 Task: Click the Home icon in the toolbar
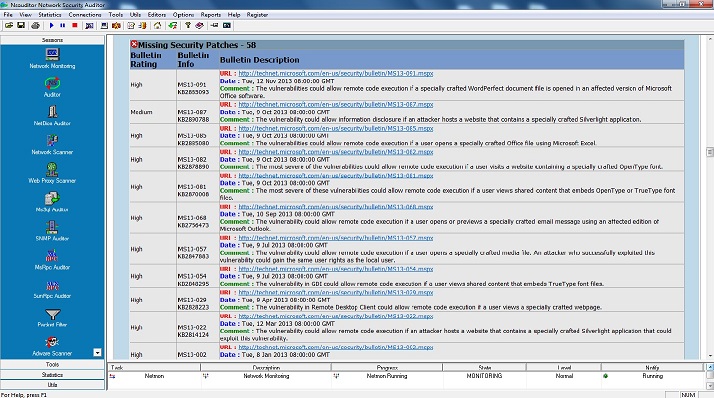(157, 26)
